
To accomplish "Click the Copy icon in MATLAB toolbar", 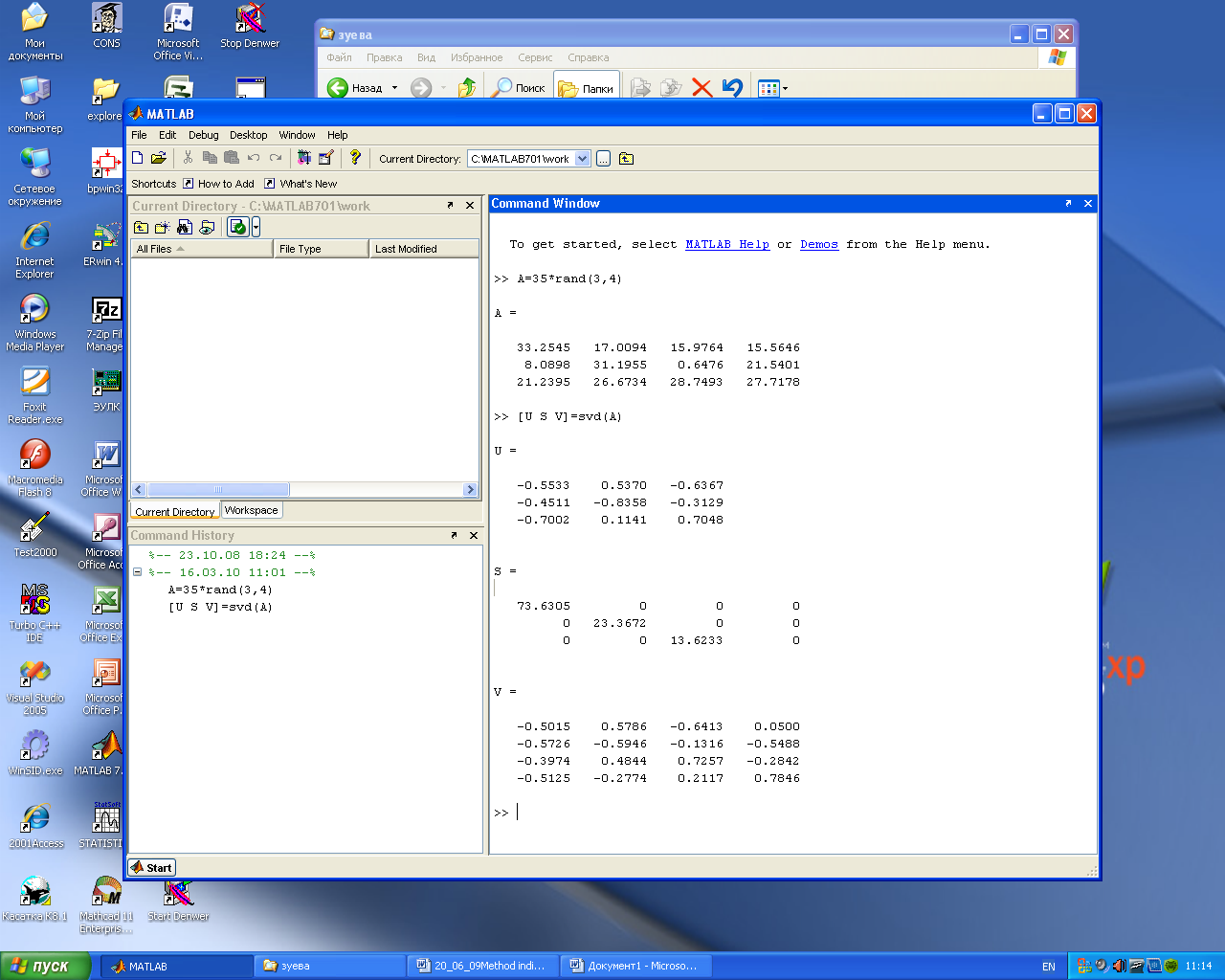I will click(x=210, y=158).
